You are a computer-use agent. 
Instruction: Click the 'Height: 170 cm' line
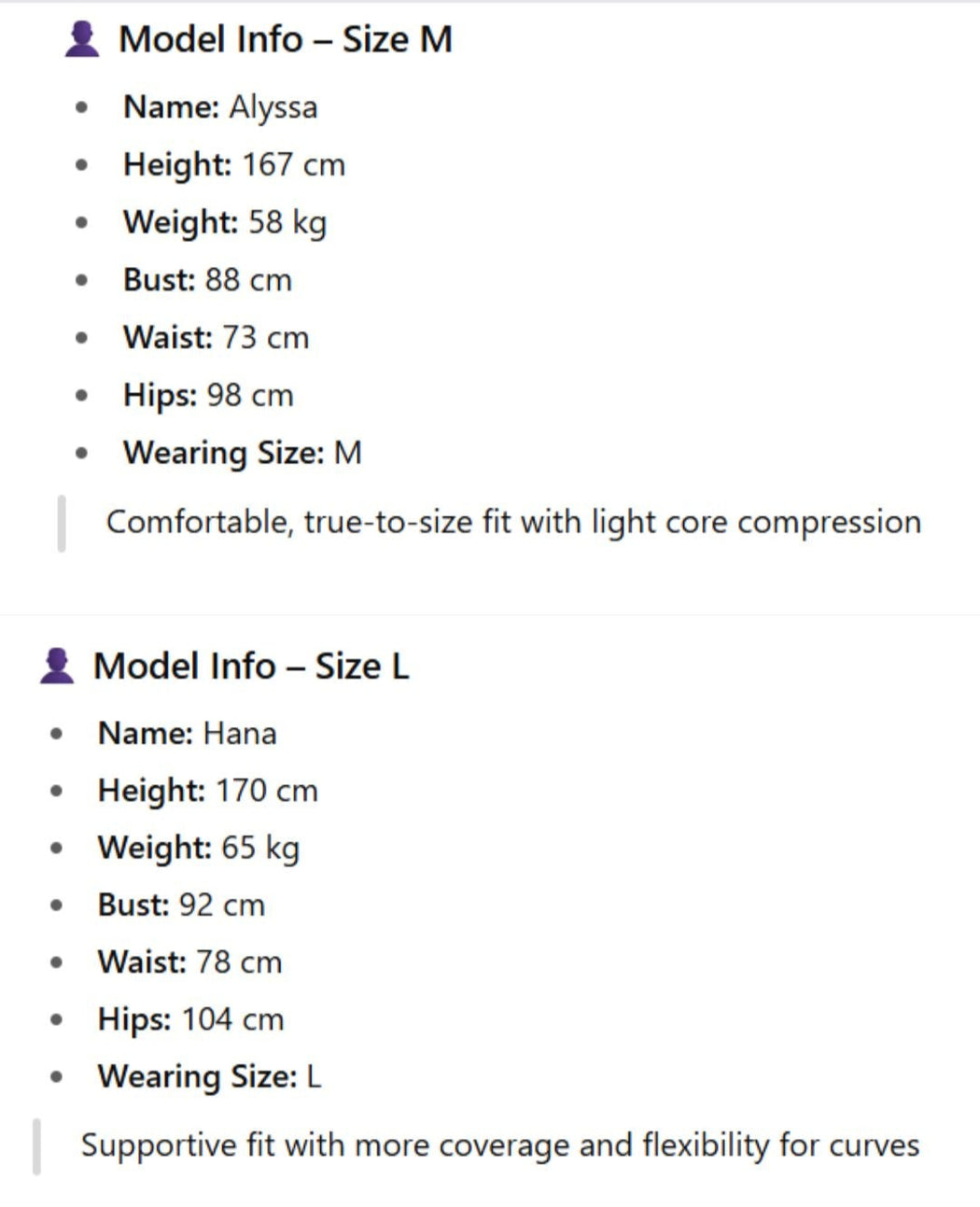208,792
